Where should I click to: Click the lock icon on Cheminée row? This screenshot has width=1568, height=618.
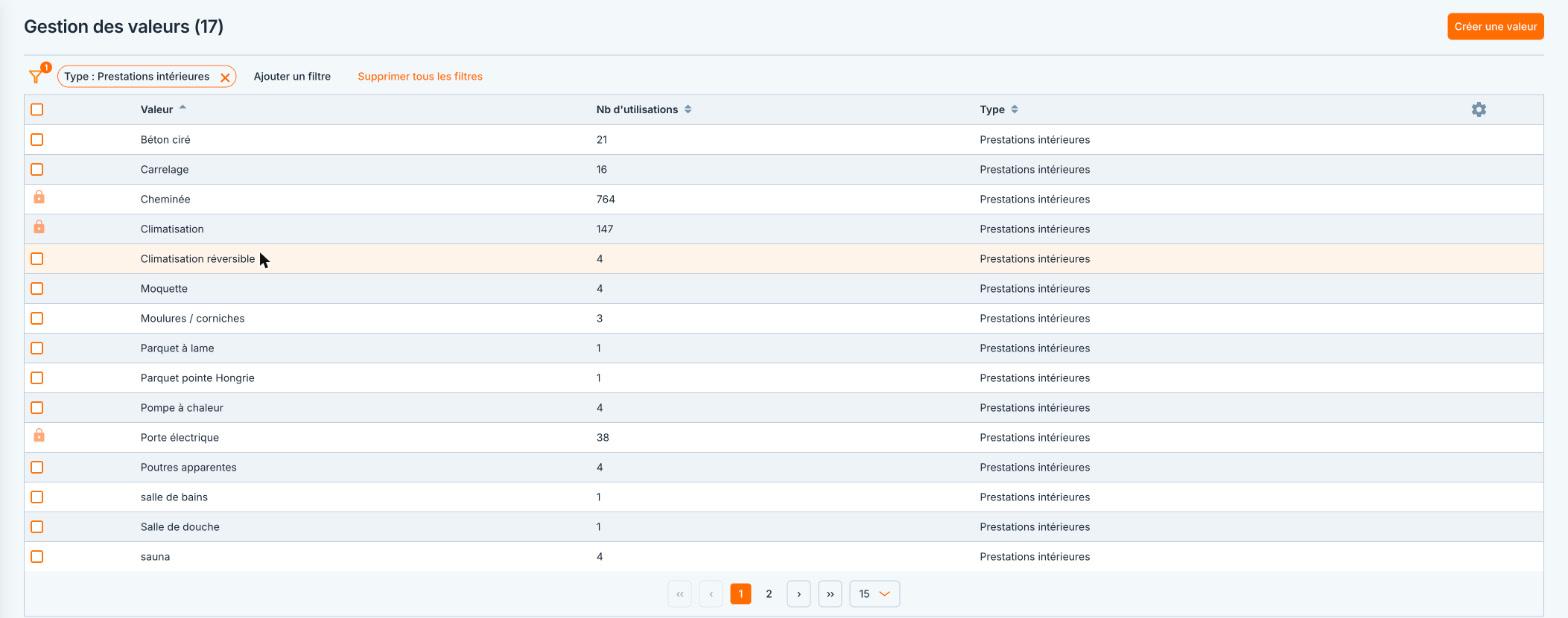tap(39, 198)
